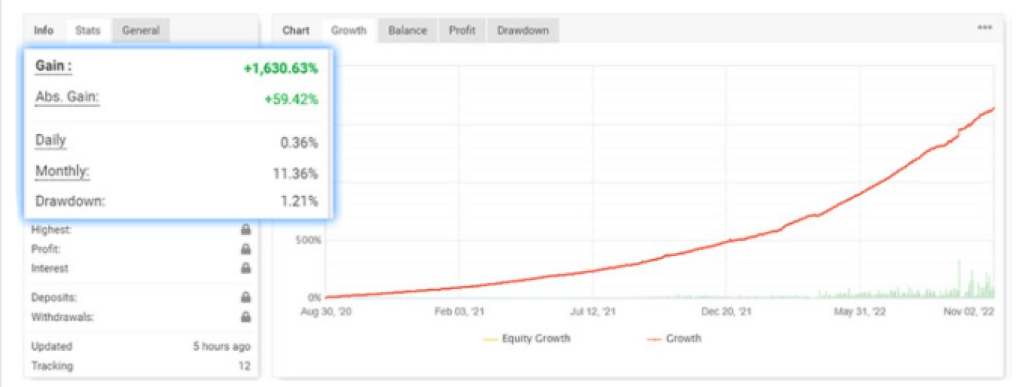Select the Growth chart tab
This screenshot has height=387, width=1024.
click(349, 30)
